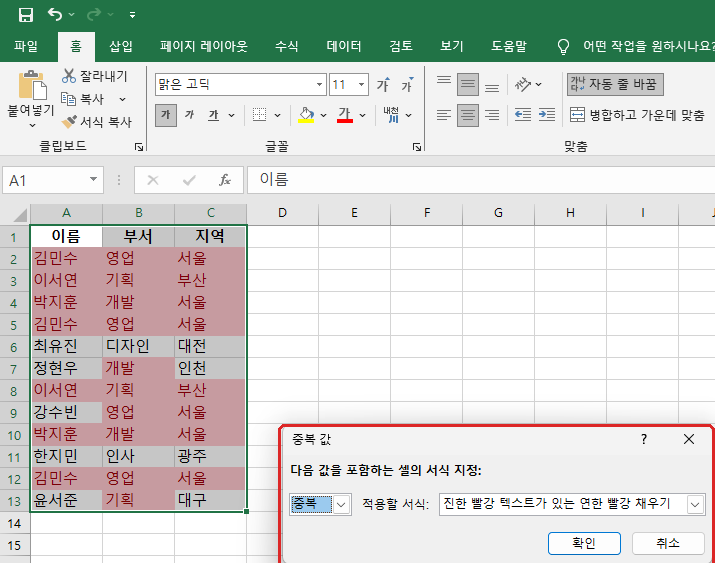The width and height of the screenshot is (715, 563).
Task: Increase font size with the larger 가 icon
Action: pyautogui.click(x=383, y=85)
